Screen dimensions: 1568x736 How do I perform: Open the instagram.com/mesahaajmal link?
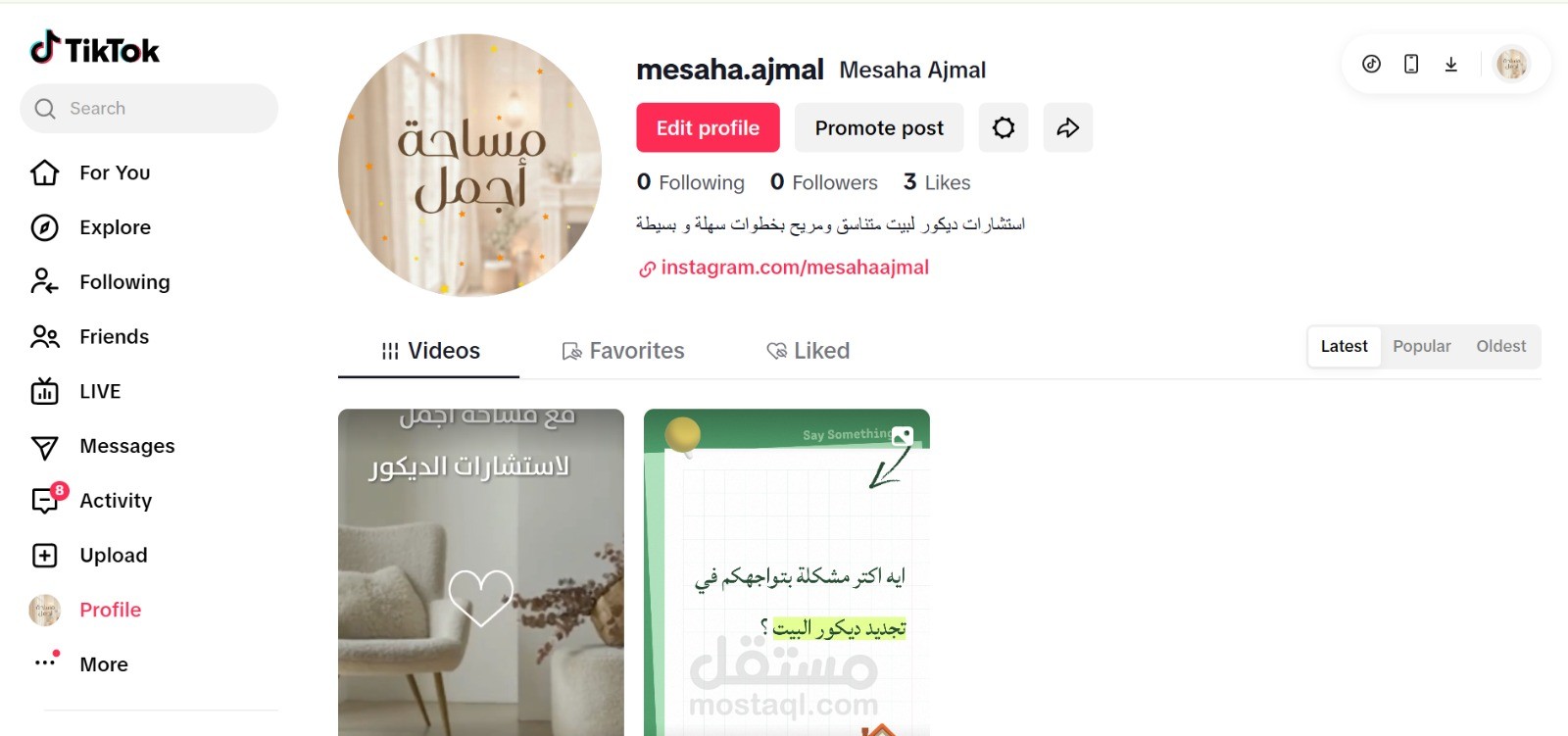[784, 268]
